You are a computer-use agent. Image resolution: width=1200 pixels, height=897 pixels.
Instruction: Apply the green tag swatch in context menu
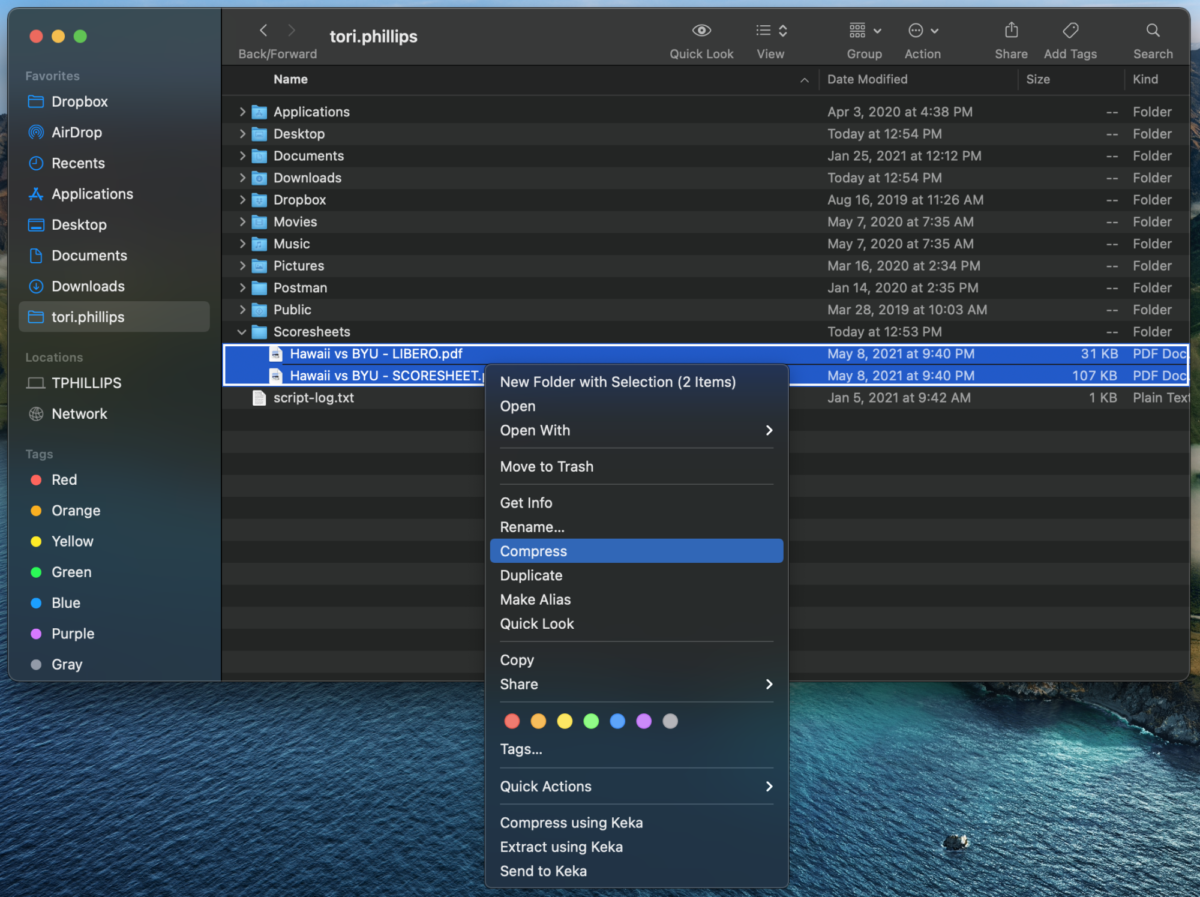click(591, 720)
